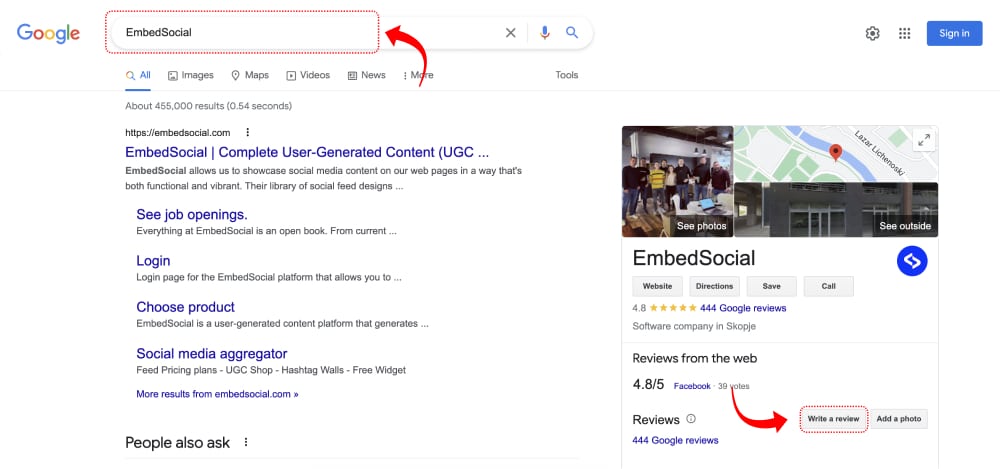Open the People also ask options menu
The image size is (1000, 469).
click(x=246, y=442)
